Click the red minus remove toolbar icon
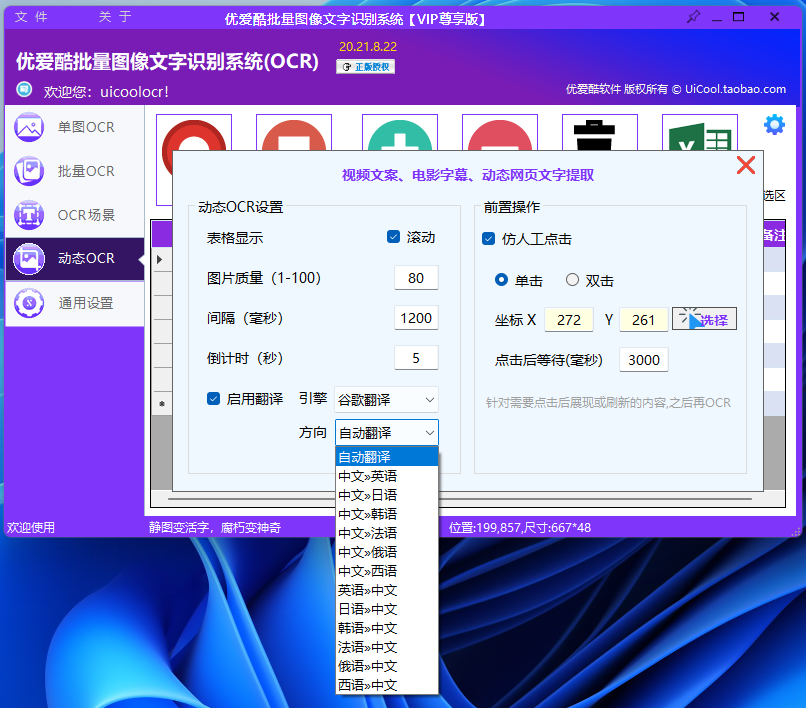This screenshot has height=708, width=806. [500, 133]
